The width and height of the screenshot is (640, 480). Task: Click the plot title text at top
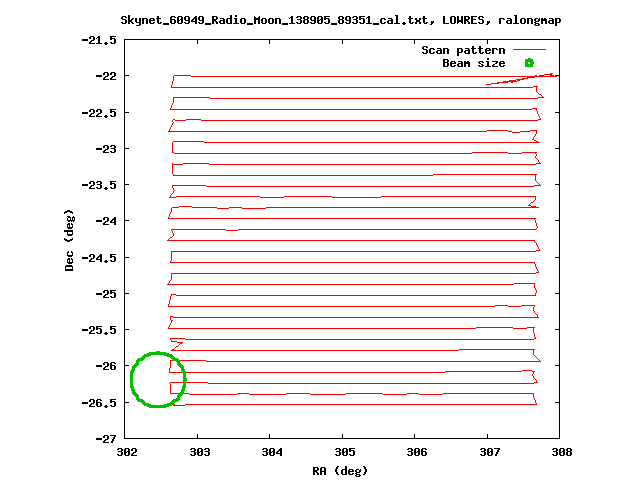coord(340,20)
